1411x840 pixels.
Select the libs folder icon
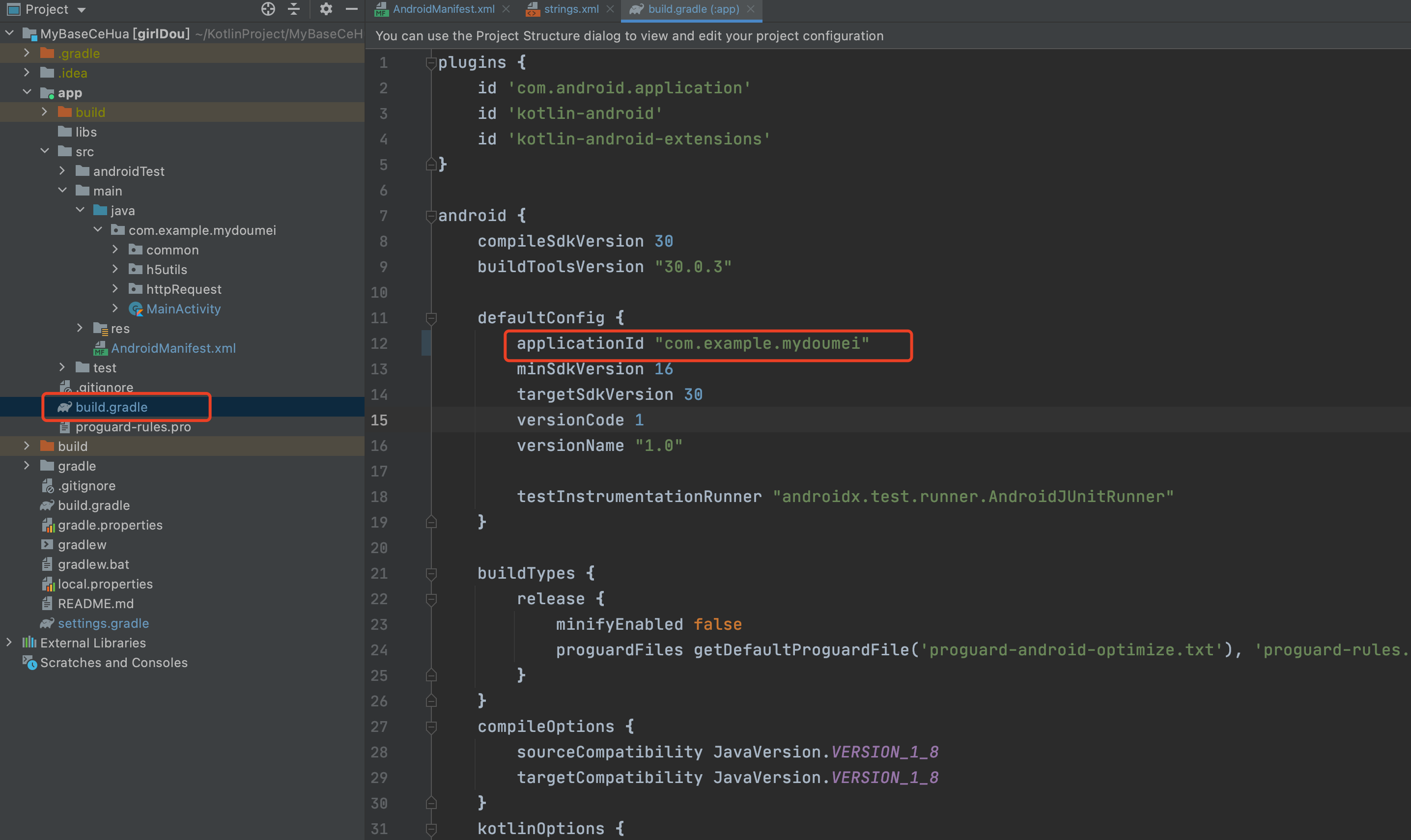click(64, 131)
